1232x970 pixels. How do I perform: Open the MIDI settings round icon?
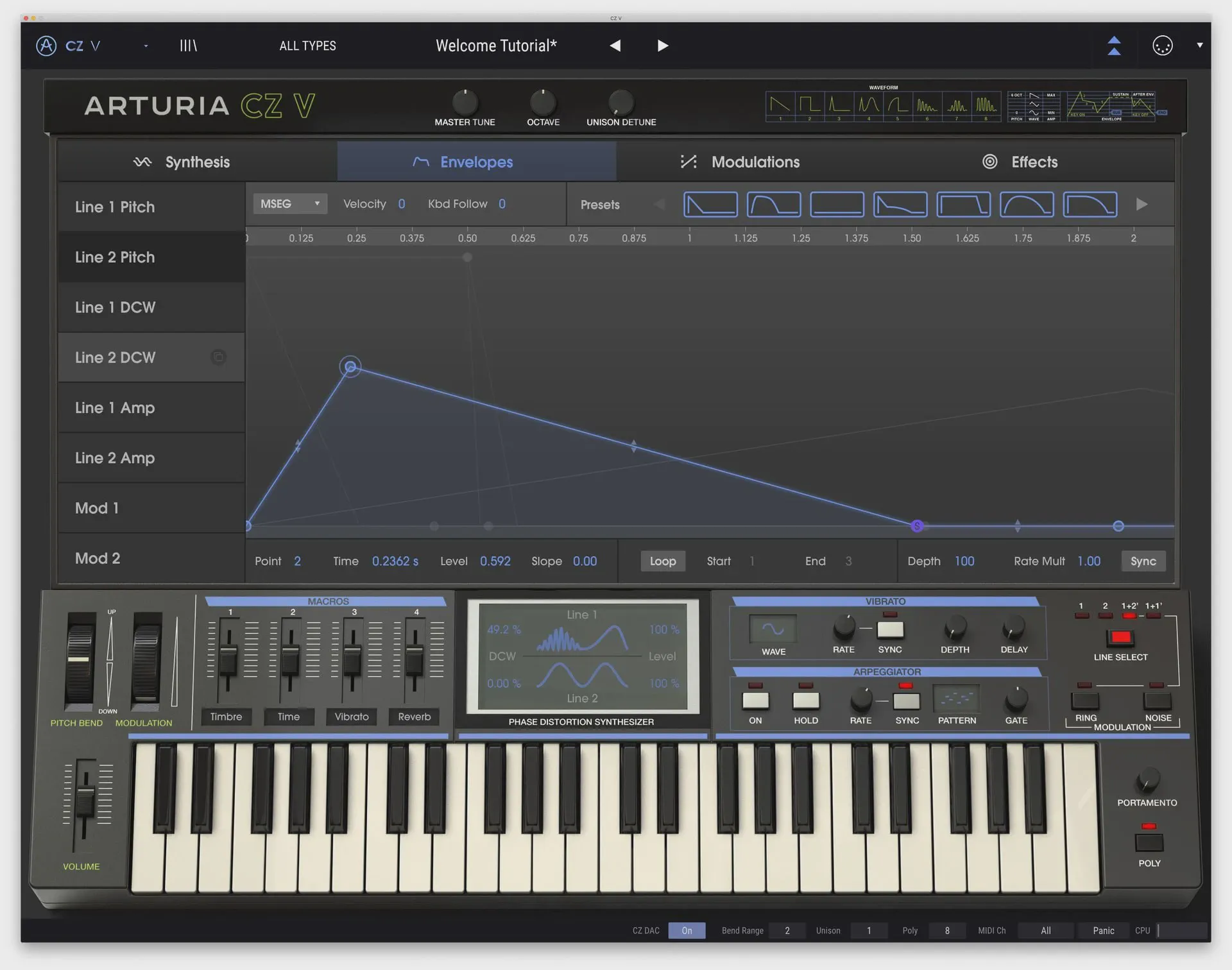[x=1162, y=46]
